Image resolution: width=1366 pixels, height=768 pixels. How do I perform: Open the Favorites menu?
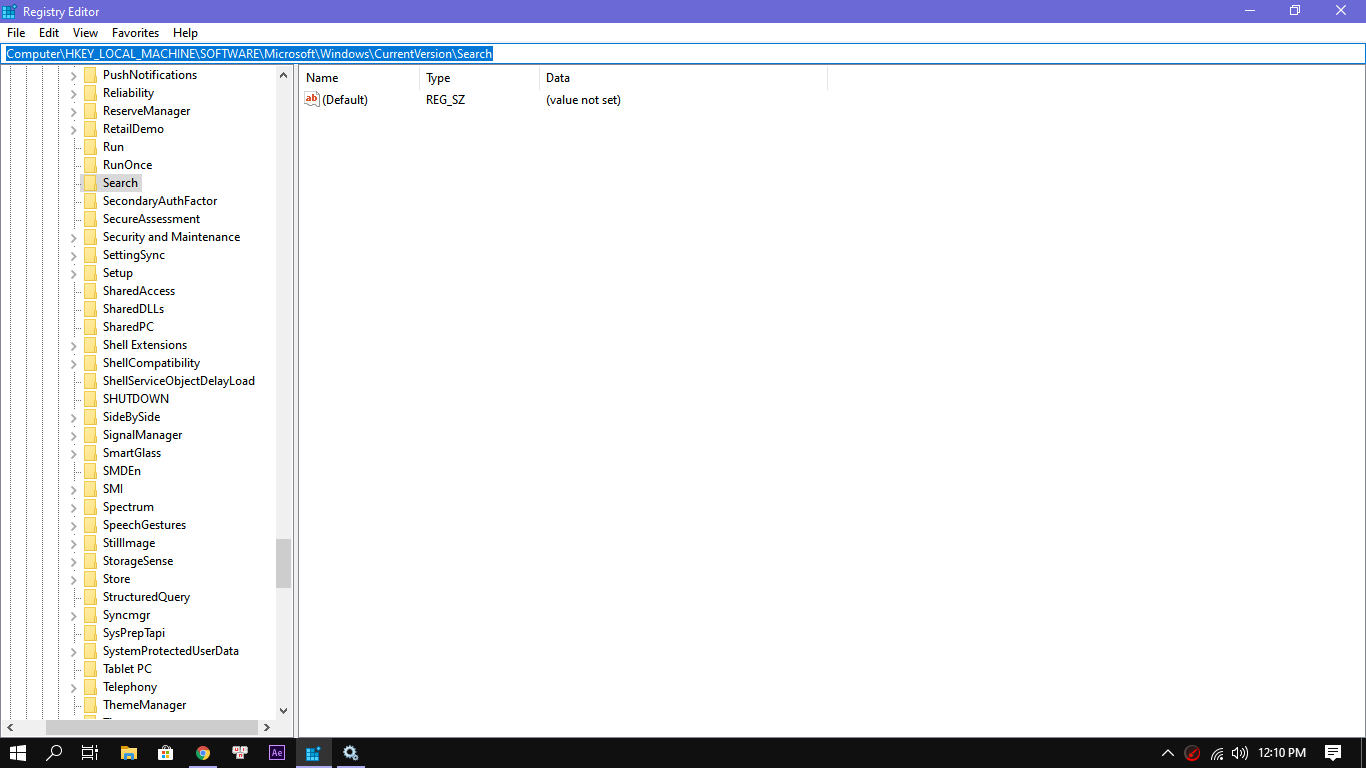pos(135,33)
